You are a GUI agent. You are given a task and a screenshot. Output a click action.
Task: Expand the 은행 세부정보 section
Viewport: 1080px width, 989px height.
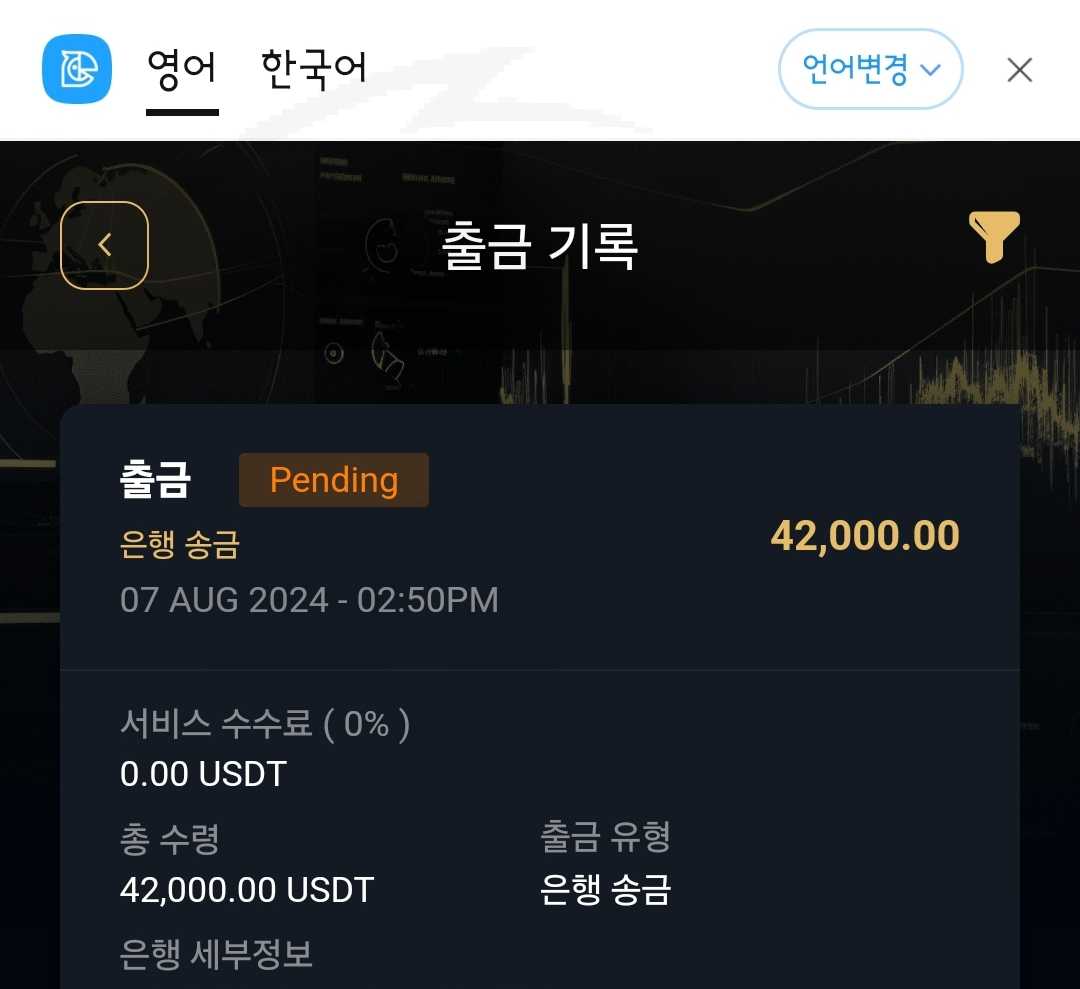point(216,955)
